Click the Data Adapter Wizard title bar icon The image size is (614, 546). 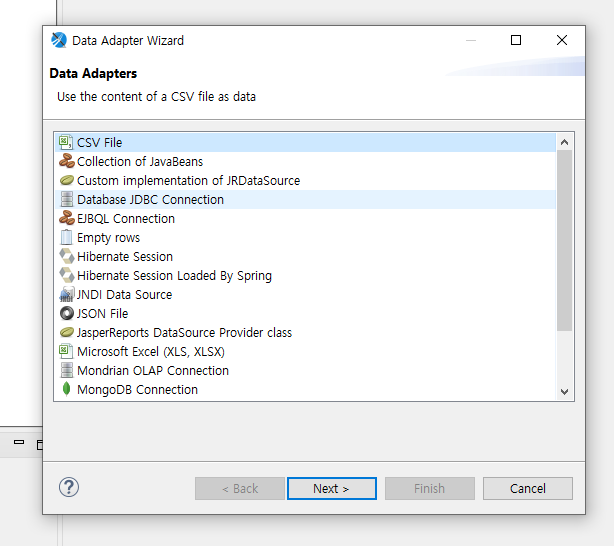tap(59, 40)
